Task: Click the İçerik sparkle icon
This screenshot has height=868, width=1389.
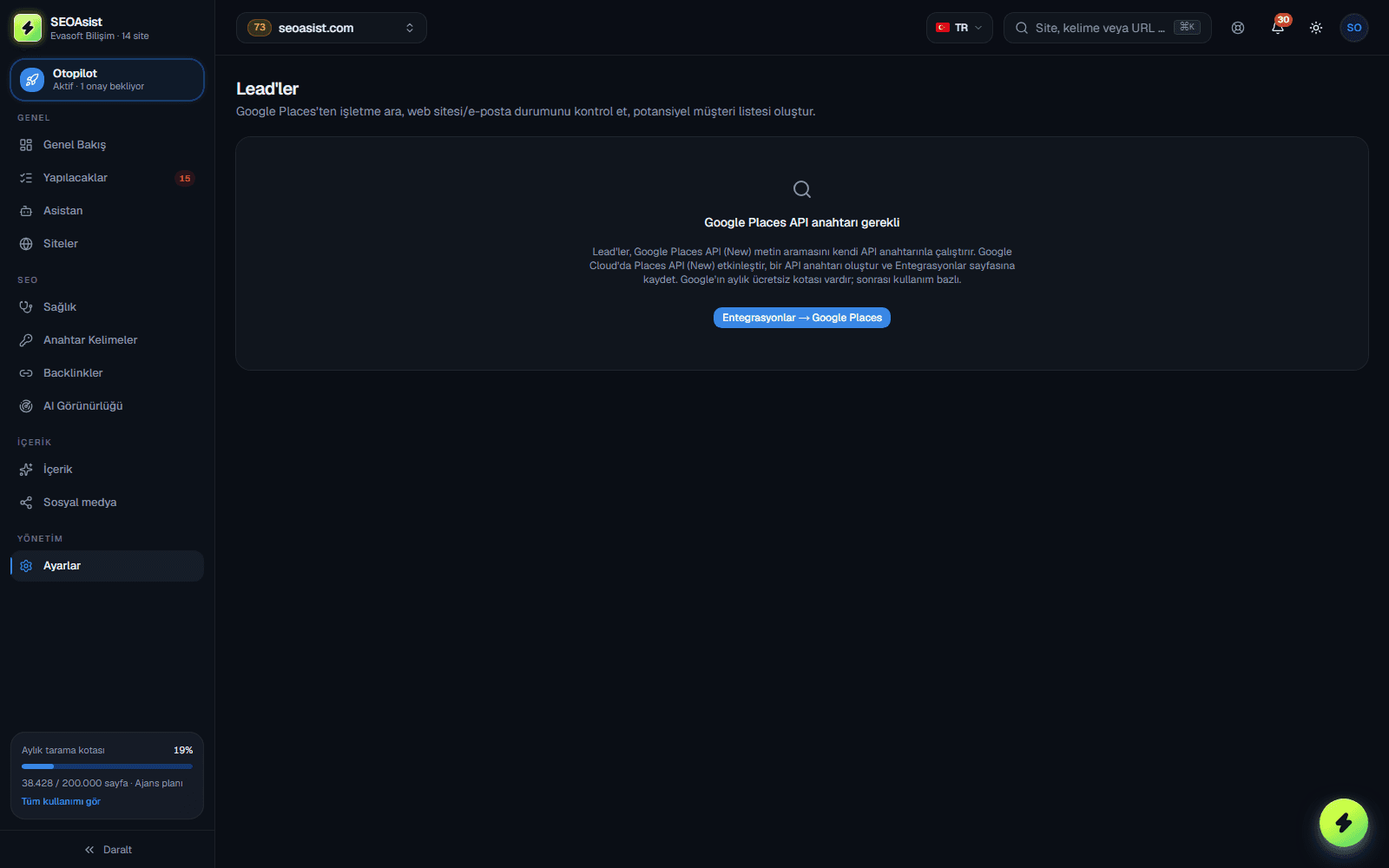Action: [x=26, y=470]
